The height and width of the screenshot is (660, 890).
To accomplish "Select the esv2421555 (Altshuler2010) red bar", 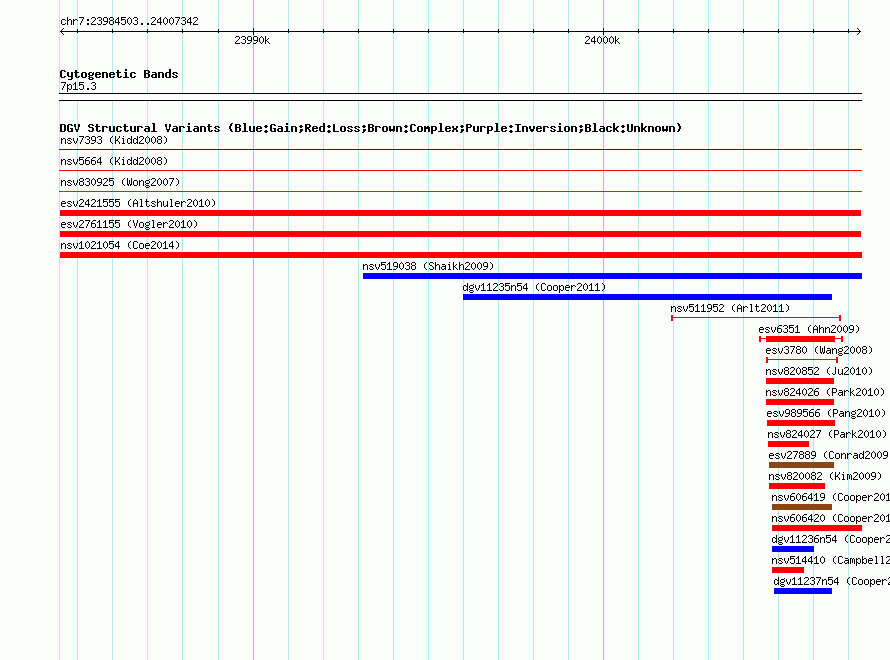I will (x=460, y=213).
